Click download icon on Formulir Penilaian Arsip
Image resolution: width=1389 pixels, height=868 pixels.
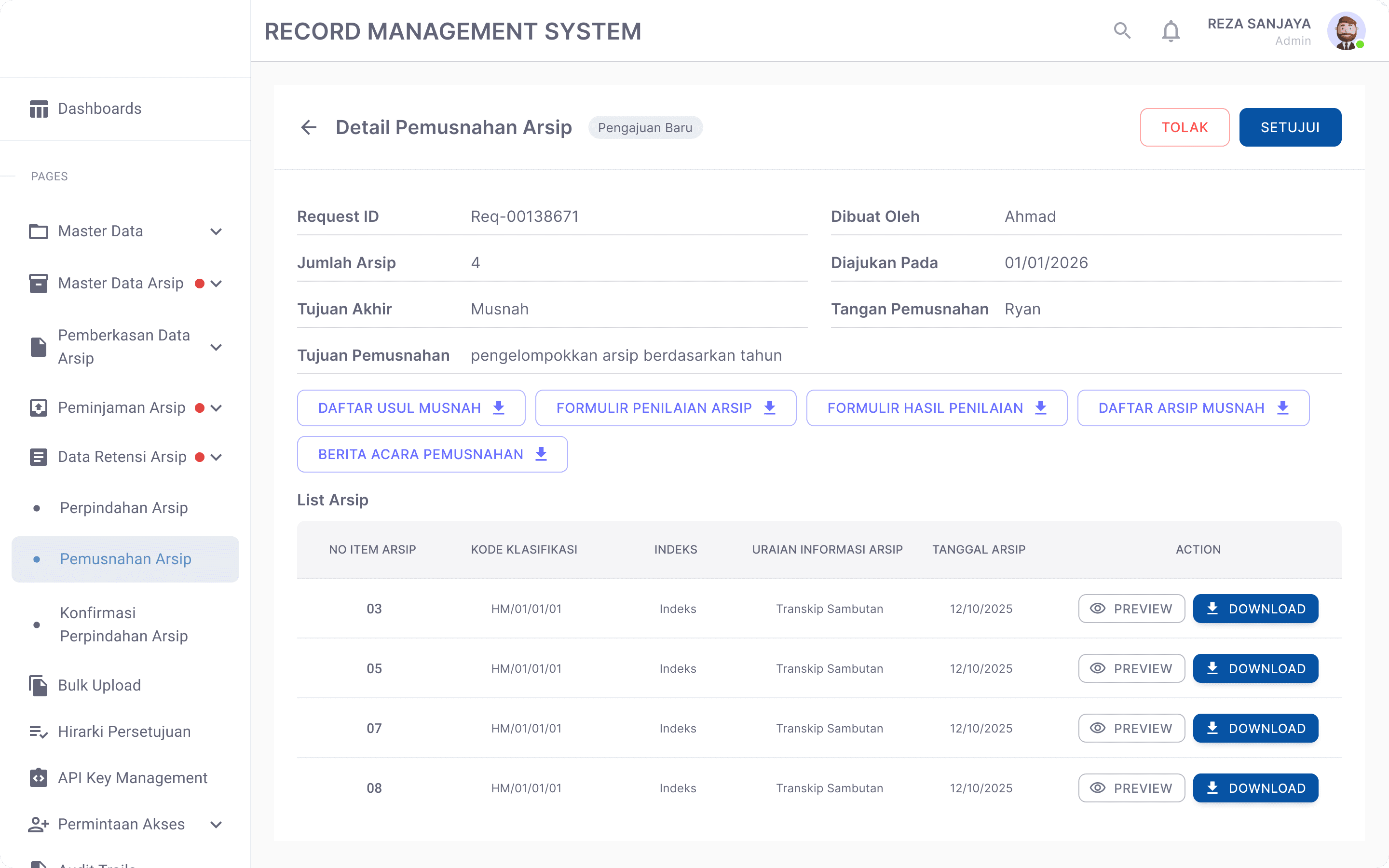pyautogui.click(x=770, y=407)
